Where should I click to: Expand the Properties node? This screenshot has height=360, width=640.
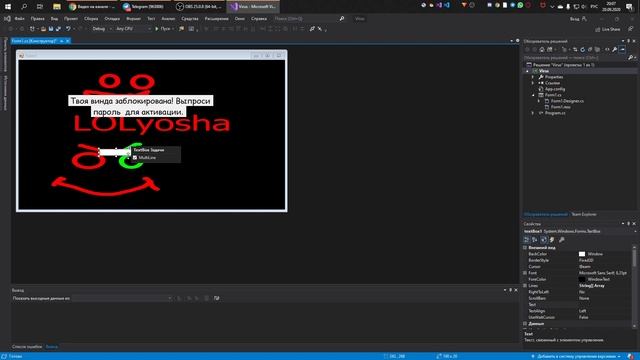point(533,77)
